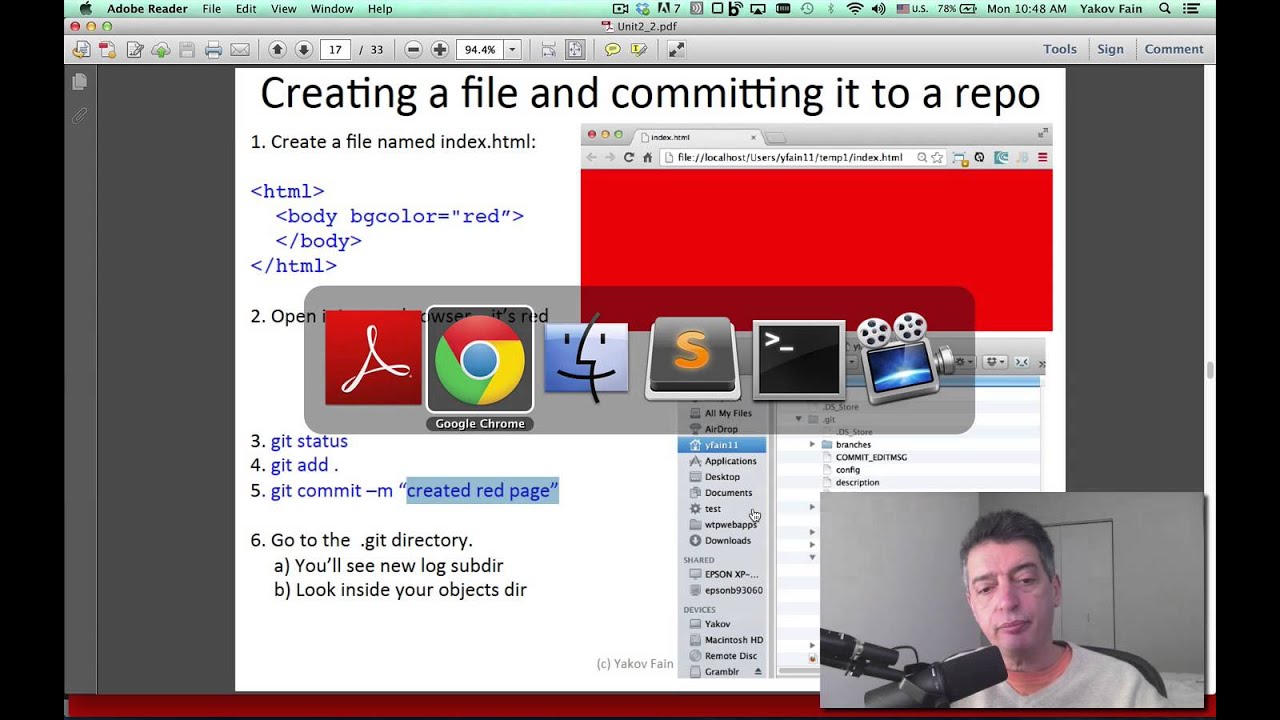Click the battery 78% indicator
This screenshot has width=1280, height=720.
click(x=956, y=9)
